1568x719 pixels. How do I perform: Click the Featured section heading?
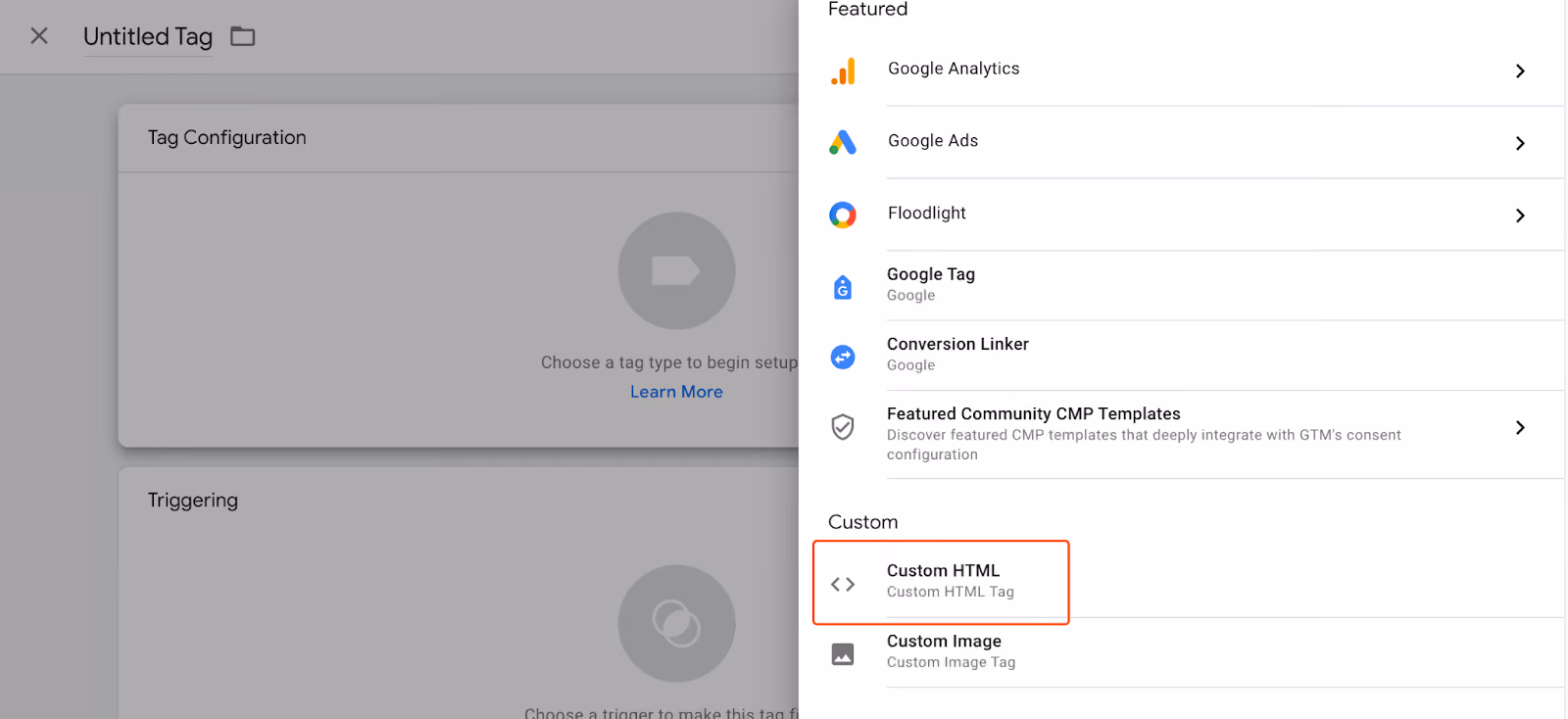click(867, 10)
